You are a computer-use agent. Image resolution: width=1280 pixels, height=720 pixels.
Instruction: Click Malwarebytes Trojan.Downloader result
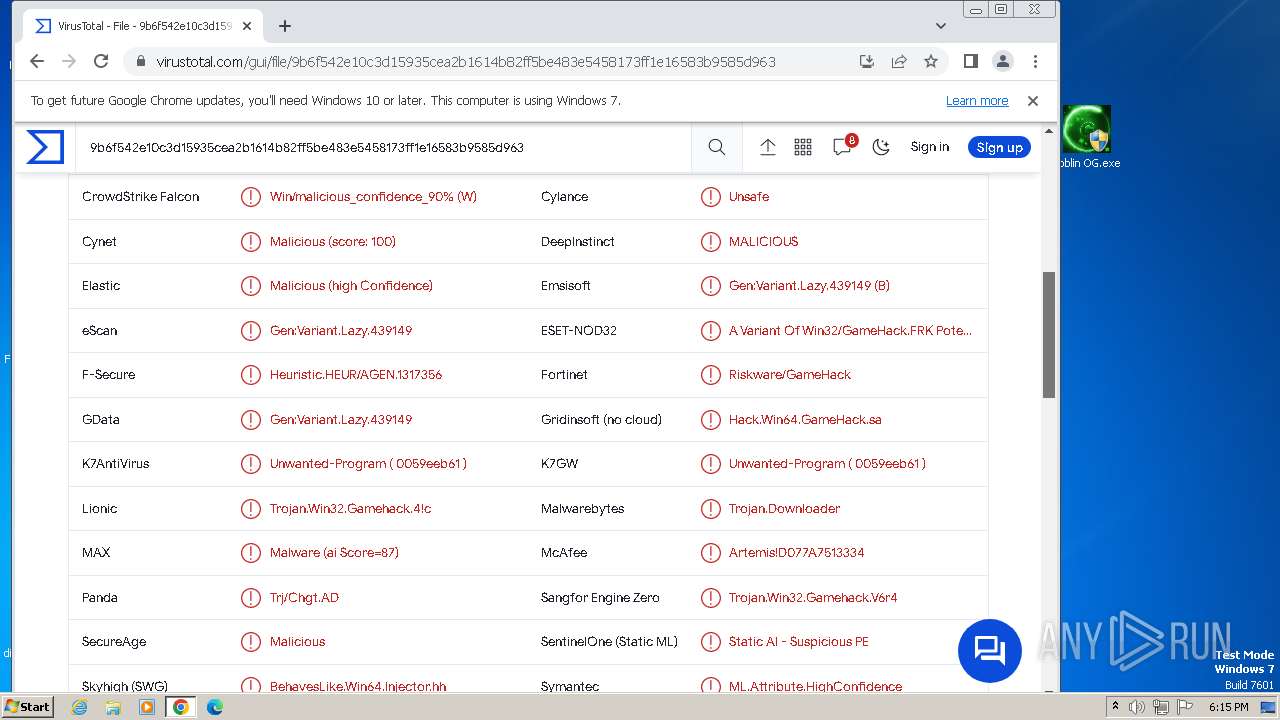click(x=785, y=508)
